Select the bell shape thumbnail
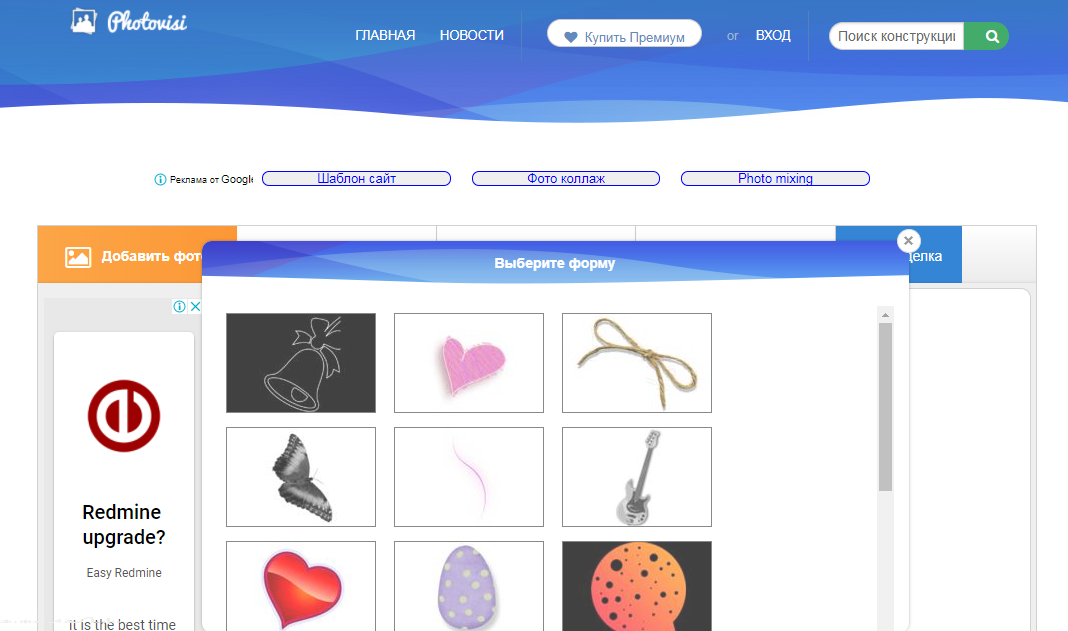The image size is (1068, 631). click(x=301, y=363)
